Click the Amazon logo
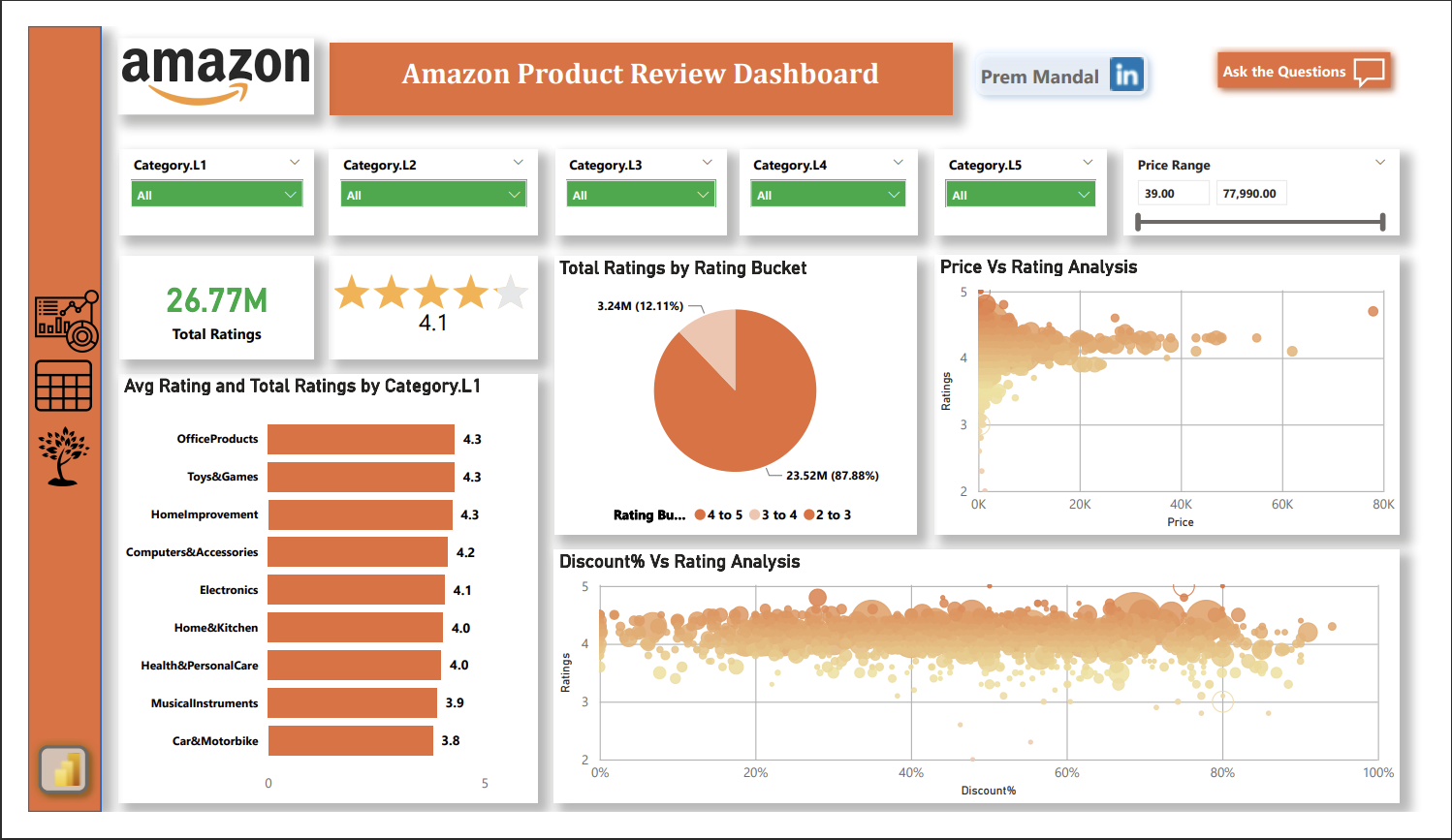 (x=216, y=76)
